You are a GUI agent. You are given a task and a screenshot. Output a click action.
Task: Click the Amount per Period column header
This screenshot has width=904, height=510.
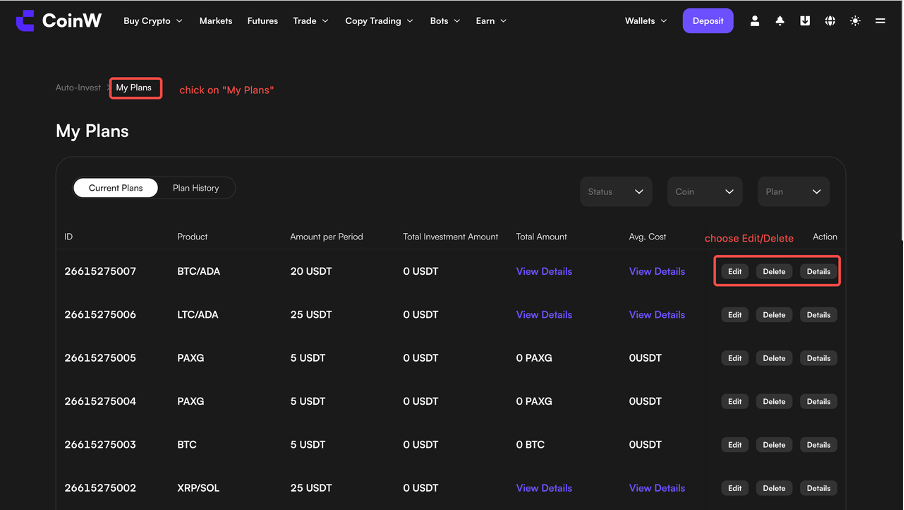point(326,237)
